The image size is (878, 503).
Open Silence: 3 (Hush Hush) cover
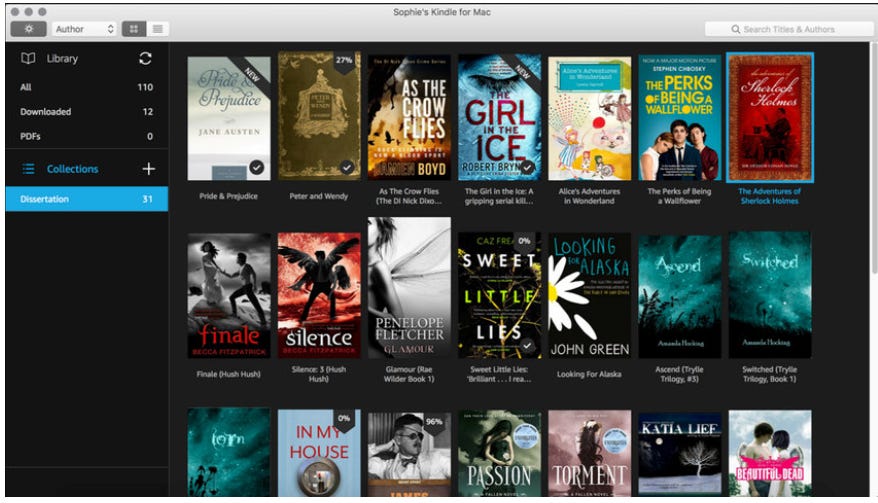coord(319,295)
